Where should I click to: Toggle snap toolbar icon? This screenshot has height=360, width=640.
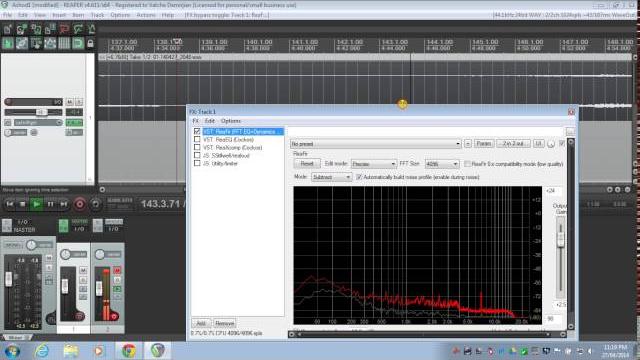(78, 43)
